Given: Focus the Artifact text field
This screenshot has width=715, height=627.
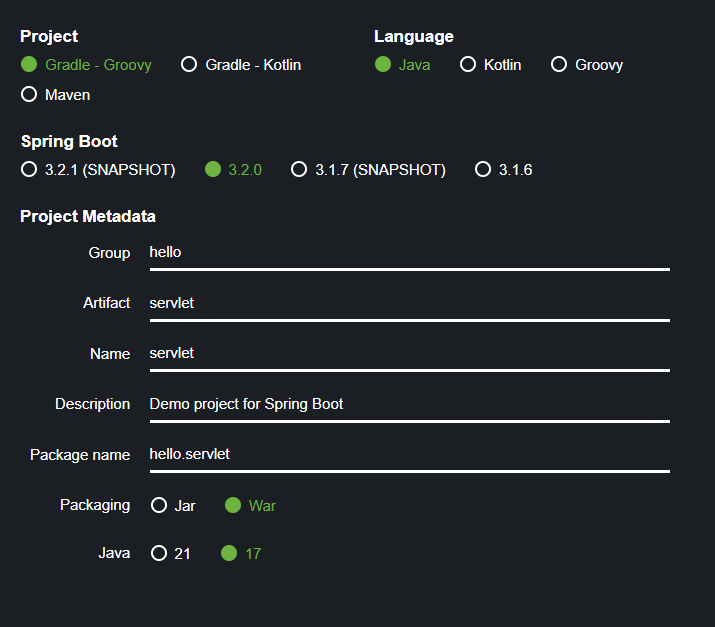Looking at the screenshot, I should click(408, 303).
